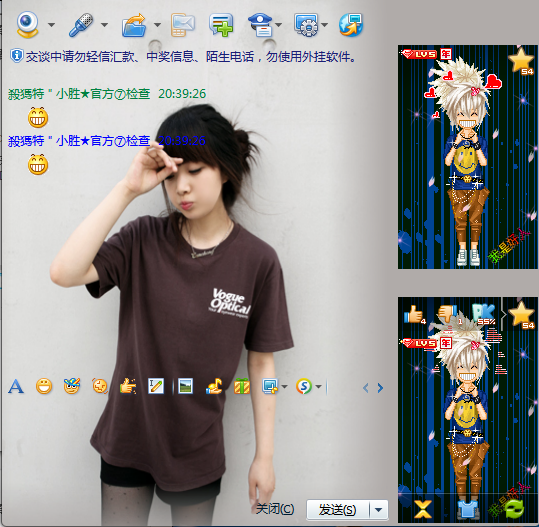The width and height of the screenshot is (539, 527).
Task: Open the SMS message envelope icon
Action: pyautogui.click(x=182, y=24)
